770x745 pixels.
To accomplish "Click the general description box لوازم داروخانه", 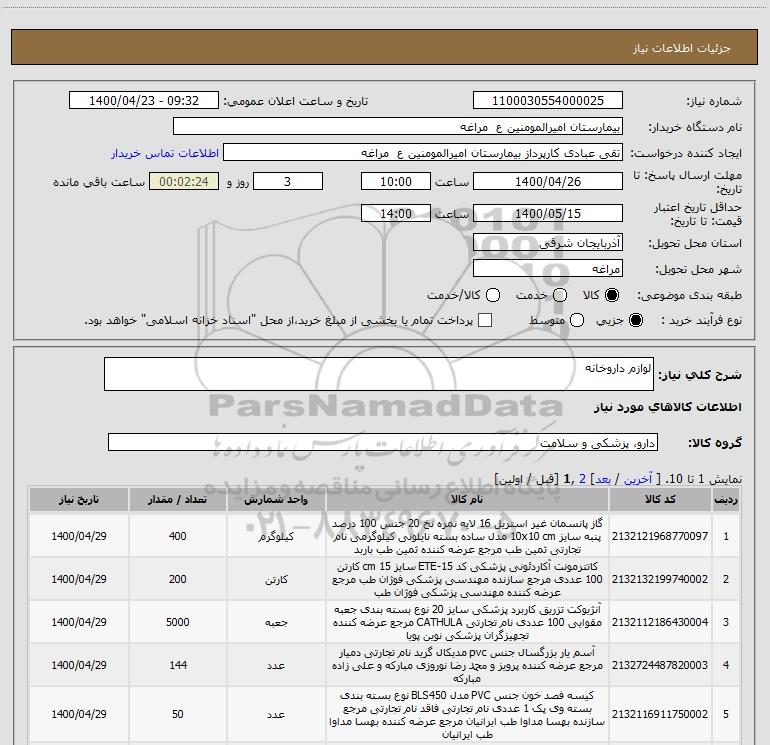I will [379, 374].
